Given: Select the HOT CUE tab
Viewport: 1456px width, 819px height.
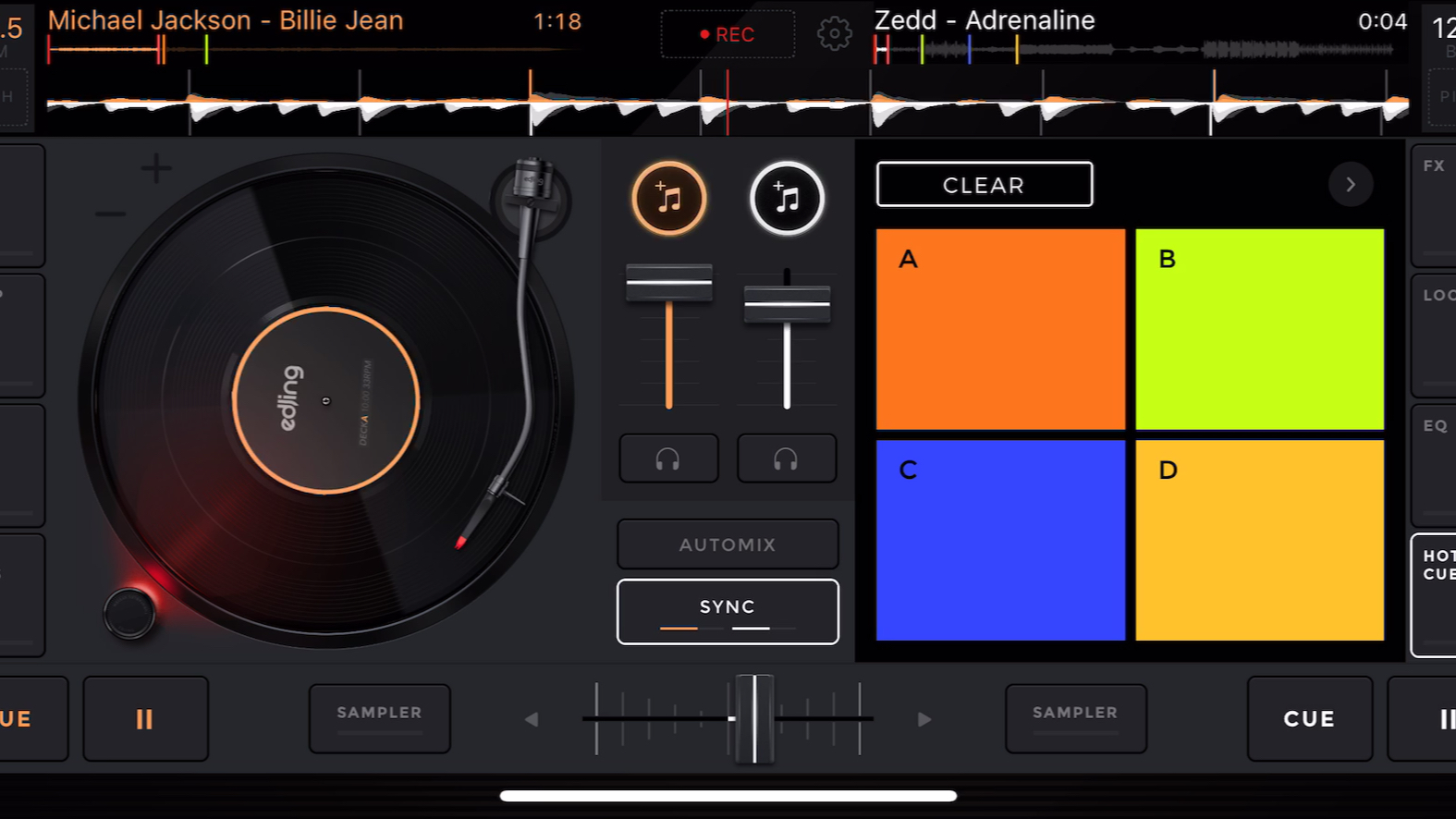Looking at the screenshot, I should [1434, 595].
